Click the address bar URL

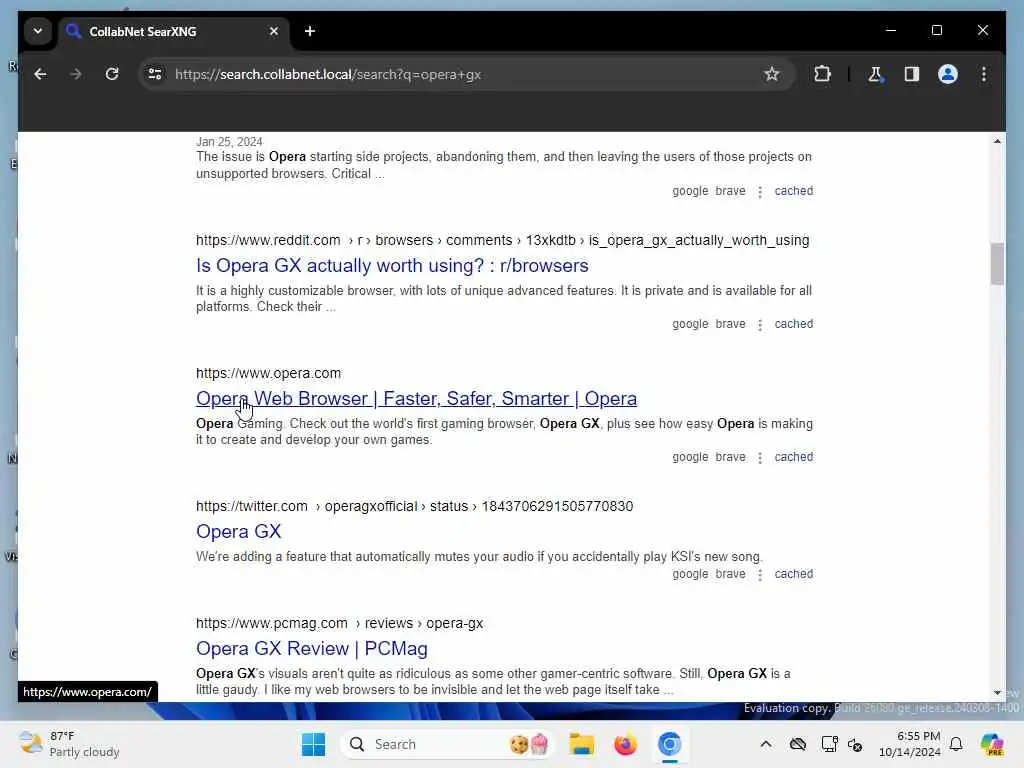[x=328, y=74]
